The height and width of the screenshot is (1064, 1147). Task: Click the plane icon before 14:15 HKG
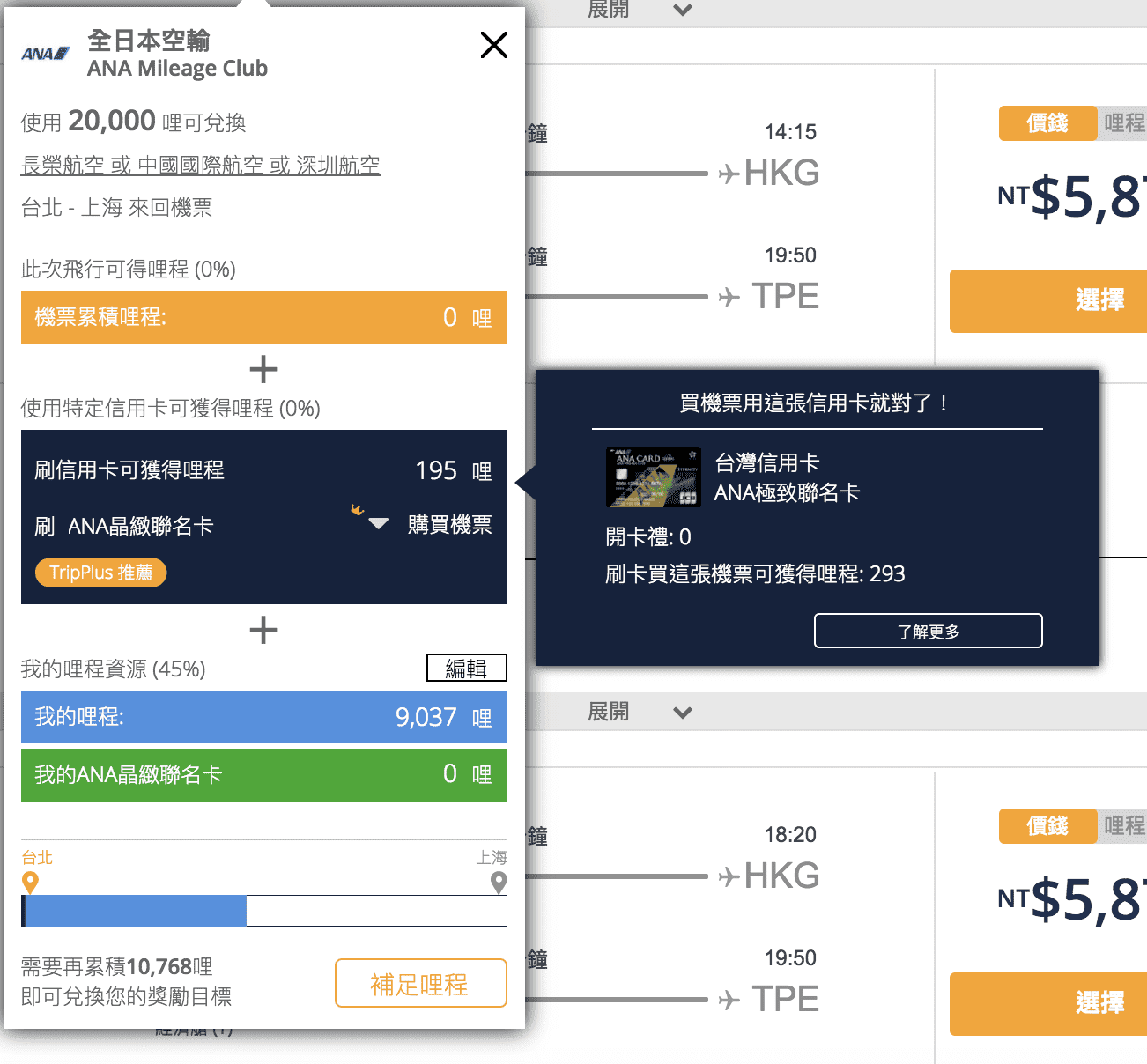coord(729,174)
